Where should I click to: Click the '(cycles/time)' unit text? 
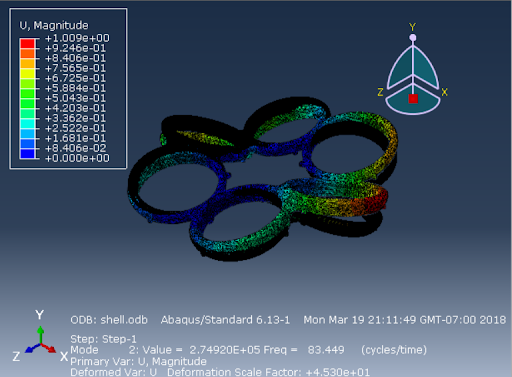click(394, 350)
